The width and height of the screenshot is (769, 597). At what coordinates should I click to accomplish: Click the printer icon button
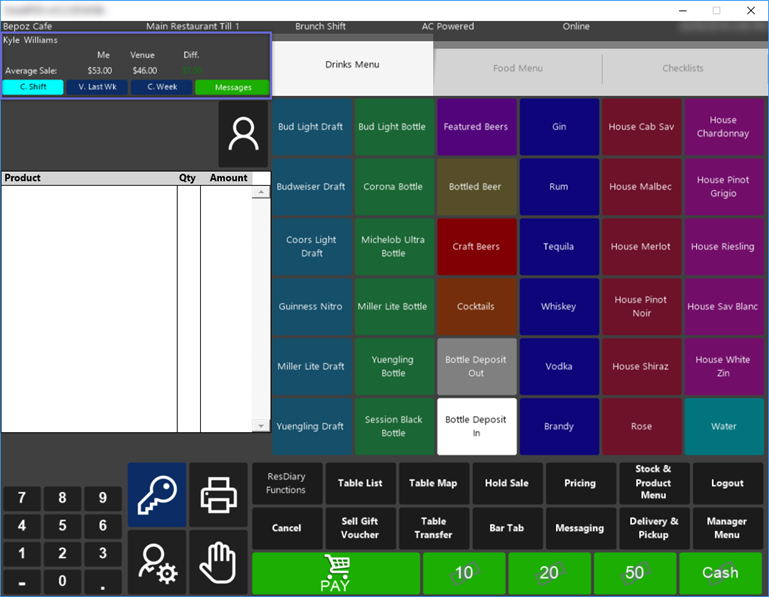pyautogui.click(x=218, y=494)
